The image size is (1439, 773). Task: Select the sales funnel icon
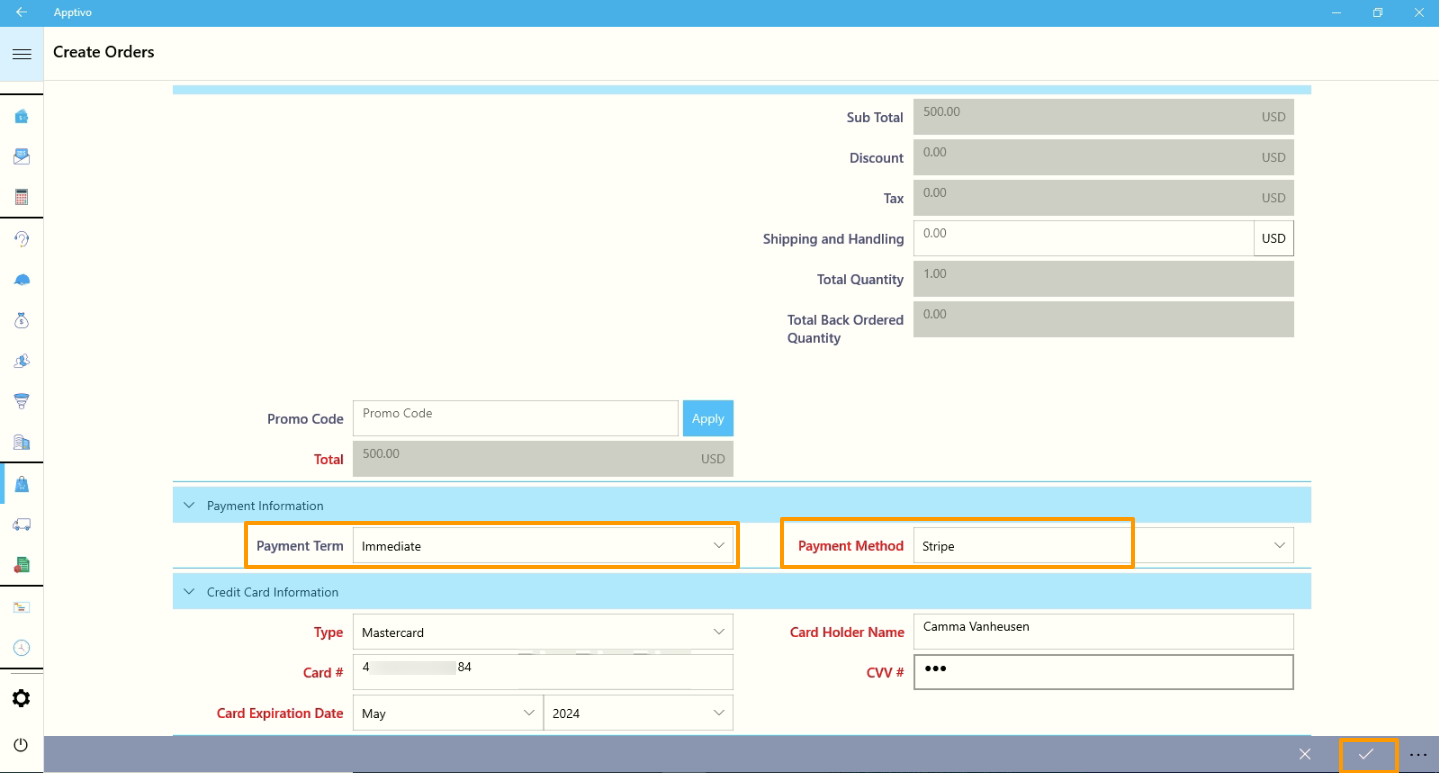[21, 401]
